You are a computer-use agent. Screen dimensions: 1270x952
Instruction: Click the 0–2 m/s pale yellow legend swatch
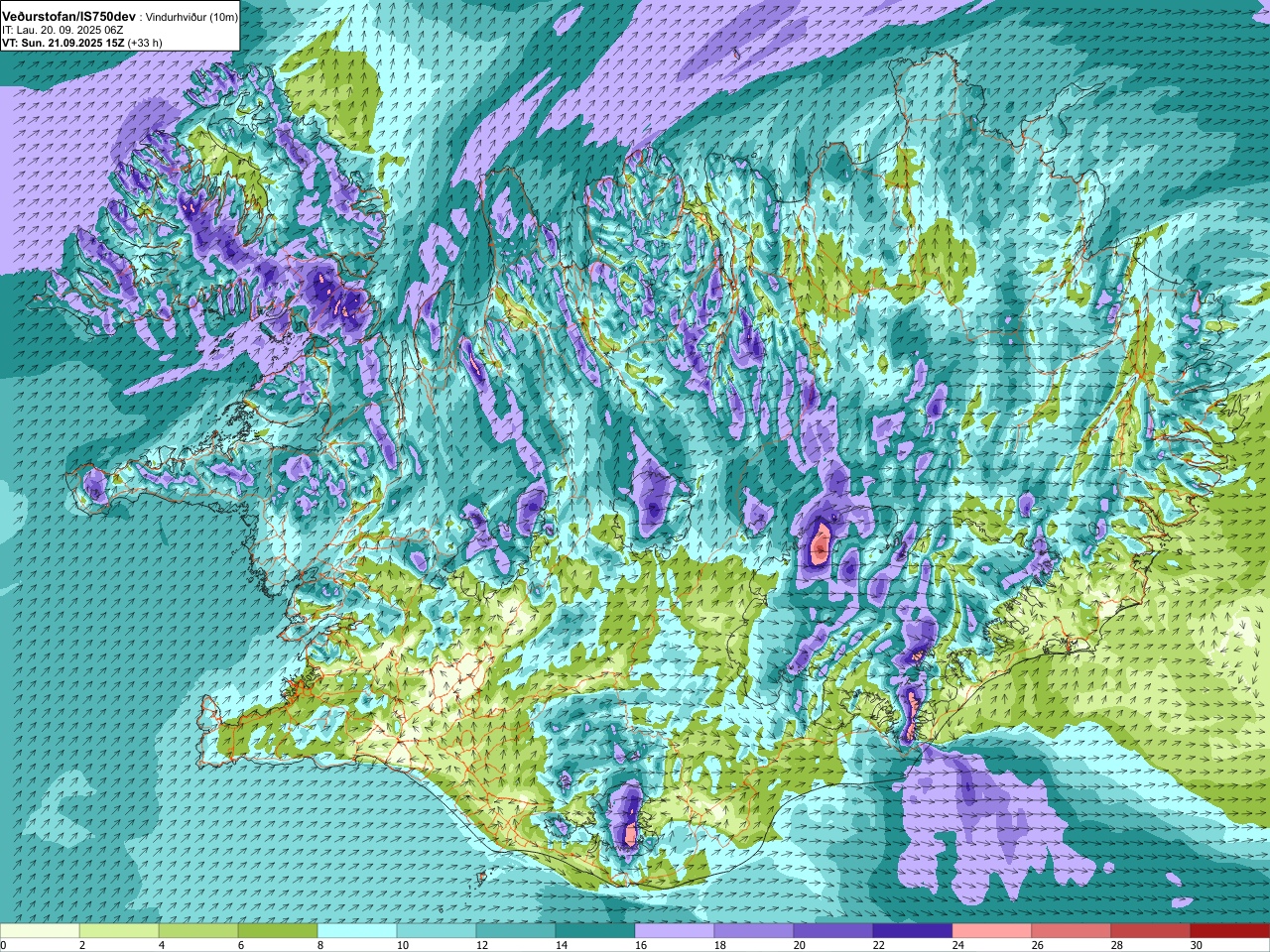pyautogui.click(x=40, y=931)
